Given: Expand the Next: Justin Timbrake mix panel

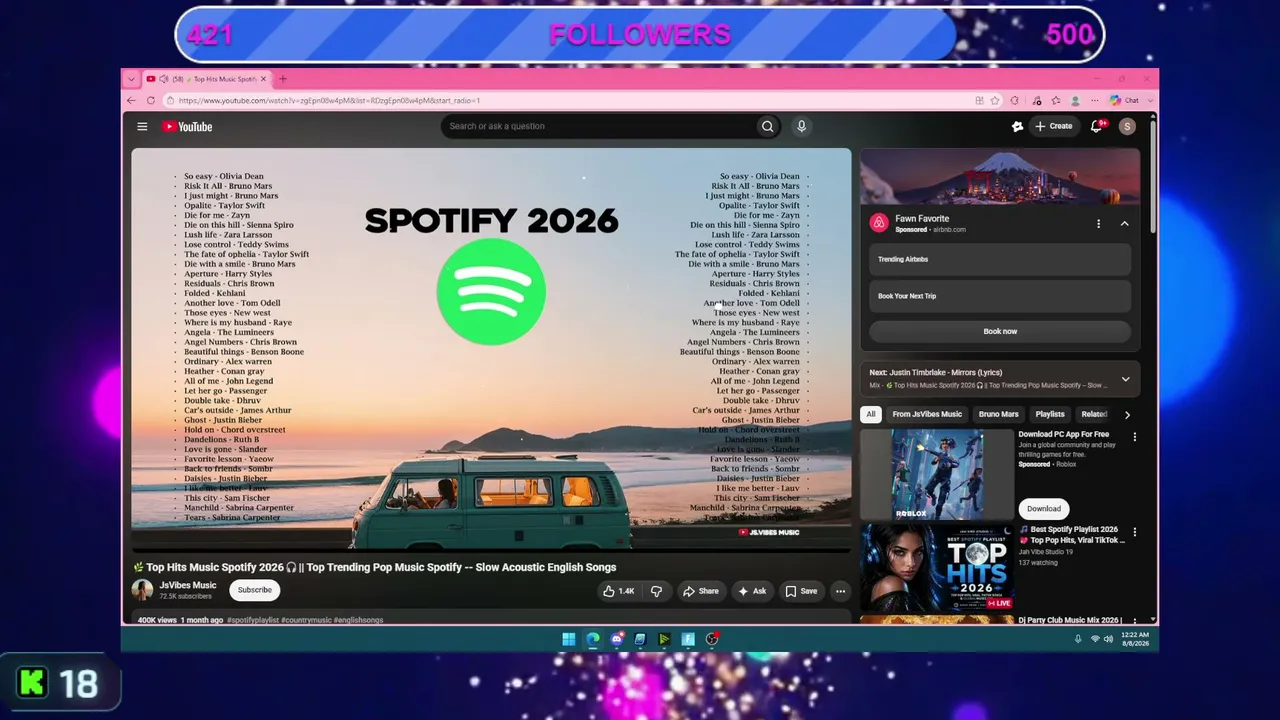Looking at the screenshot, I should coord(1125,379).
